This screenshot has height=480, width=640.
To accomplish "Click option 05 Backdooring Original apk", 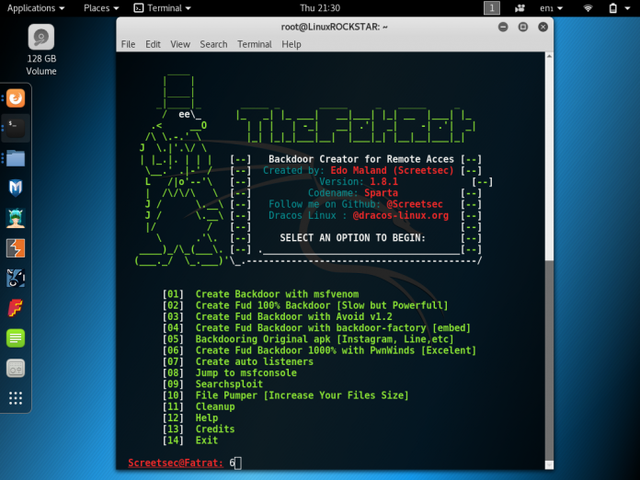I will click(x=308, y=339).
